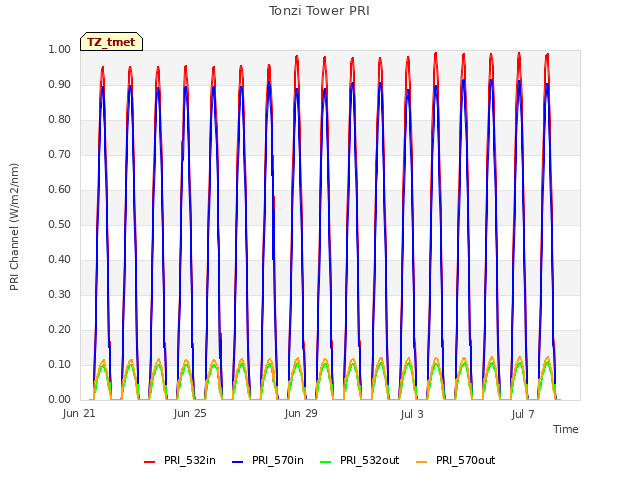Click the 0.90 y-axis tick label
The width and height of the screenshot is (640, 480).
pyautogui.click(x=60, y=84)
